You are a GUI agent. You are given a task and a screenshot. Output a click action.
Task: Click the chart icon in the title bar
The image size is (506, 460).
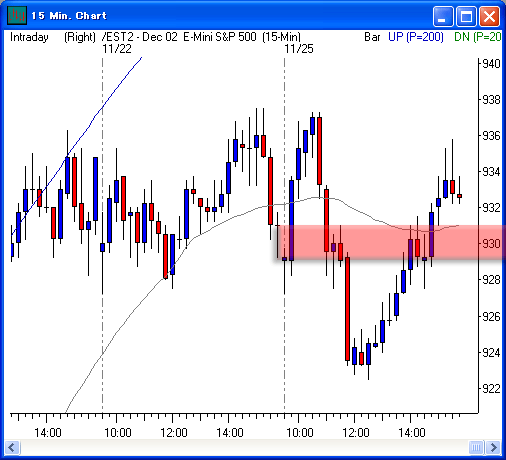pos(17,15)
